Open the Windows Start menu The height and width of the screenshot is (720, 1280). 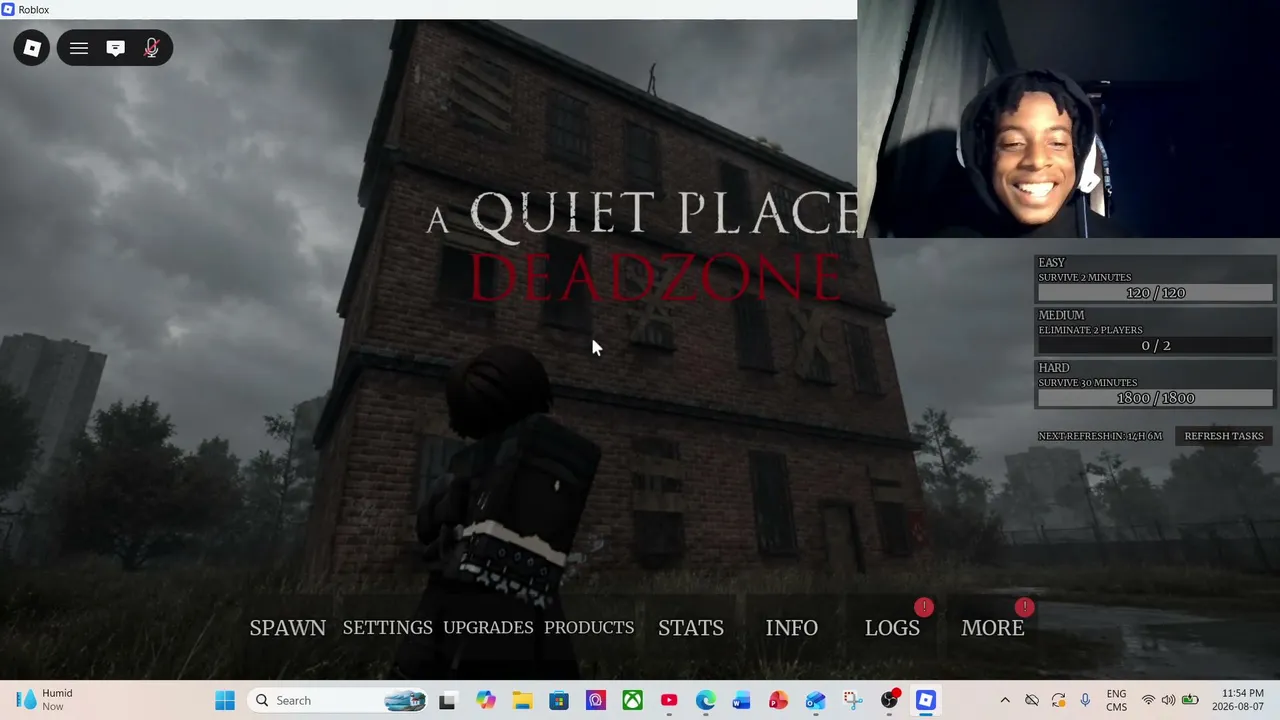coord(225,701)
